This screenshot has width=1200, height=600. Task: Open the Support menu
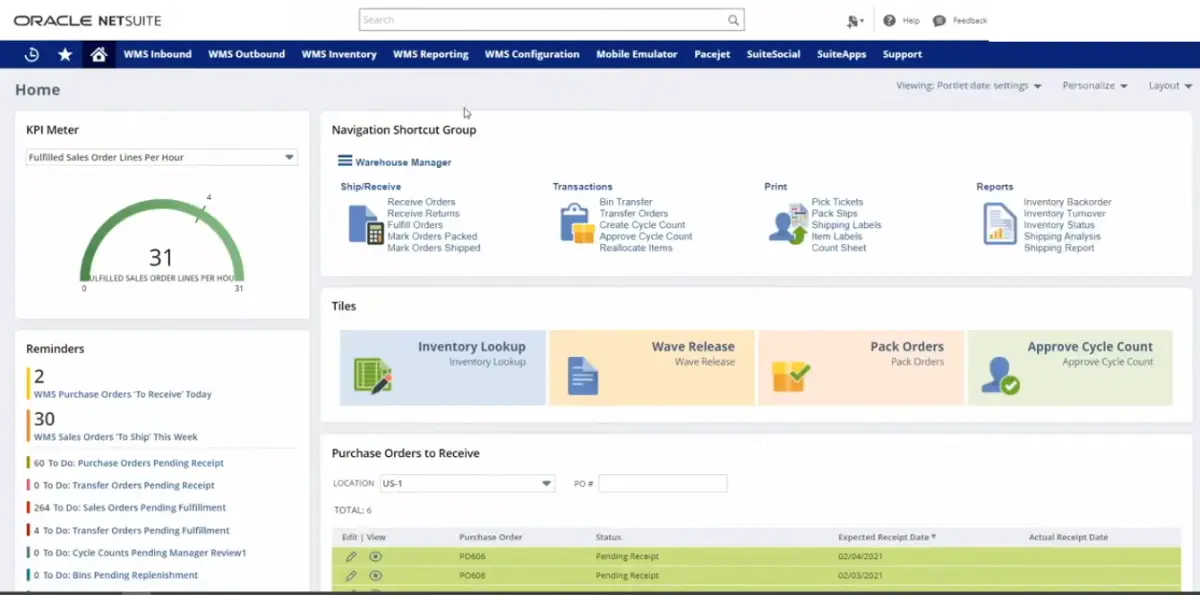point(903,55)
